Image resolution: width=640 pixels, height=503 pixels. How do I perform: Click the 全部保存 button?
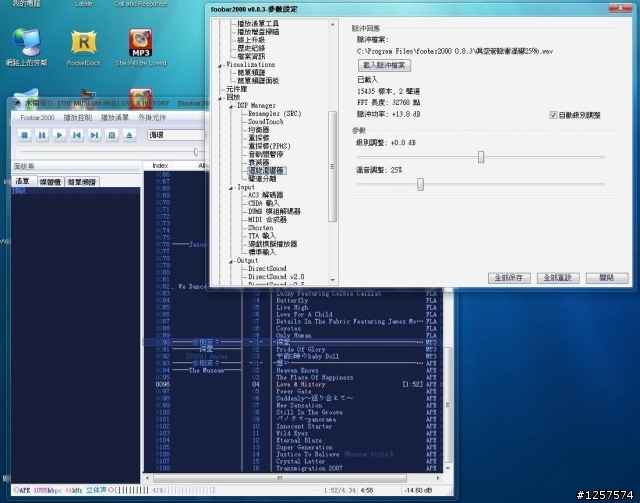pyautogui.click(x=509, y=278)
